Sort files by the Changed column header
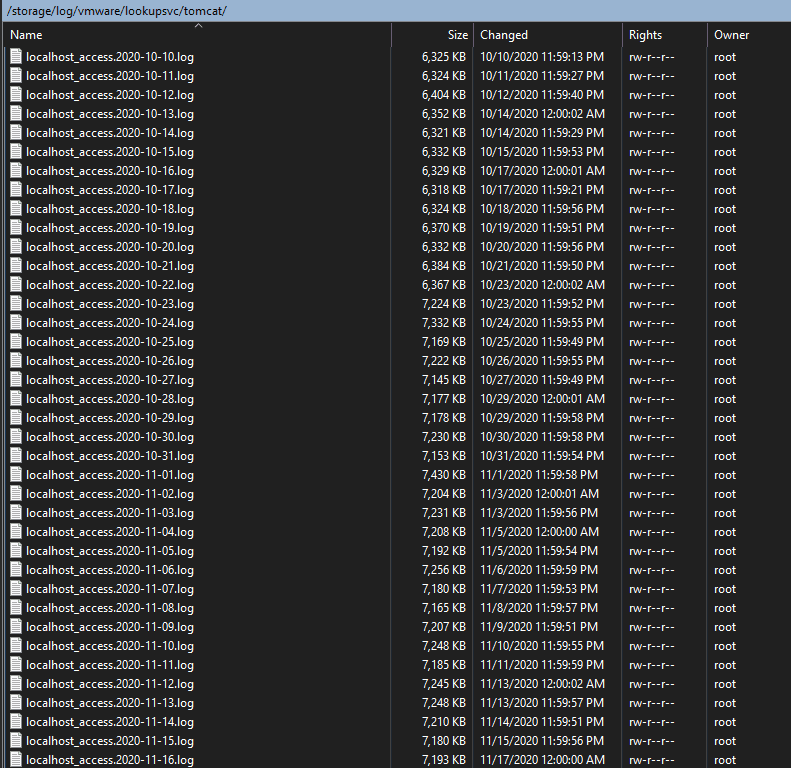This screenshot has width=791, height=768. pyautogui.click(x=547, y=35)
